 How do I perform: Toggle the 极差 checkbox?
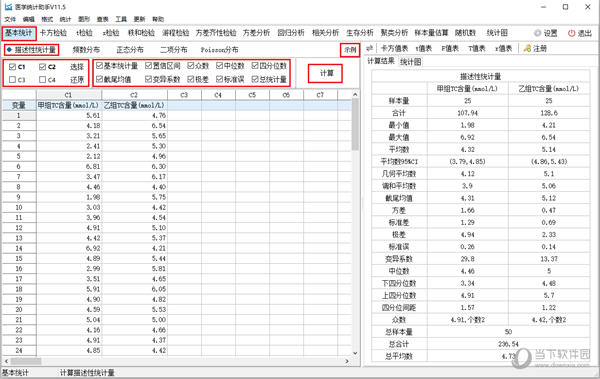pyautogui.click(x=191, y=79)
